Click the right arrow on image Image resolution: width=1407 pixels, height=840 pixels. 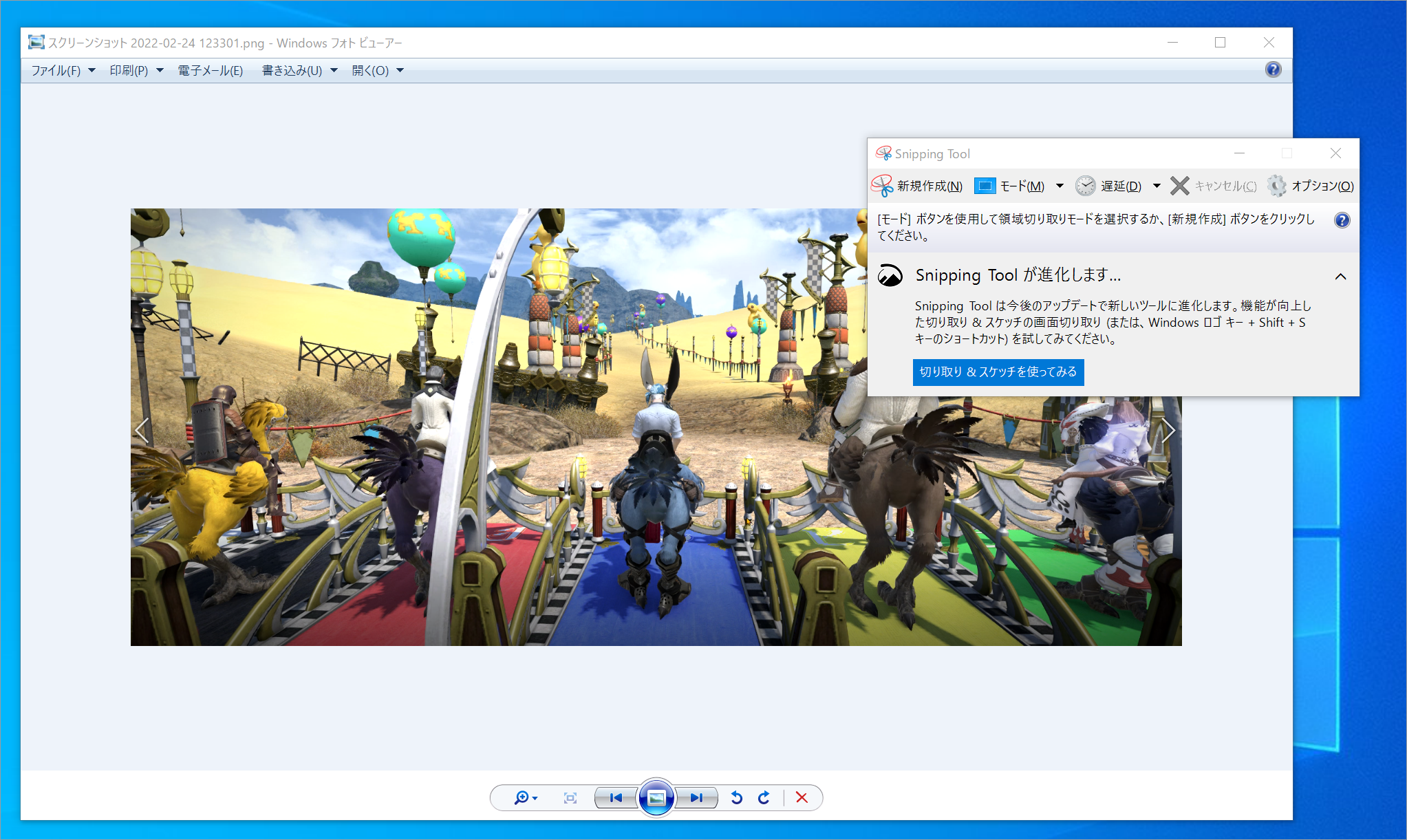pos(1168,431)
